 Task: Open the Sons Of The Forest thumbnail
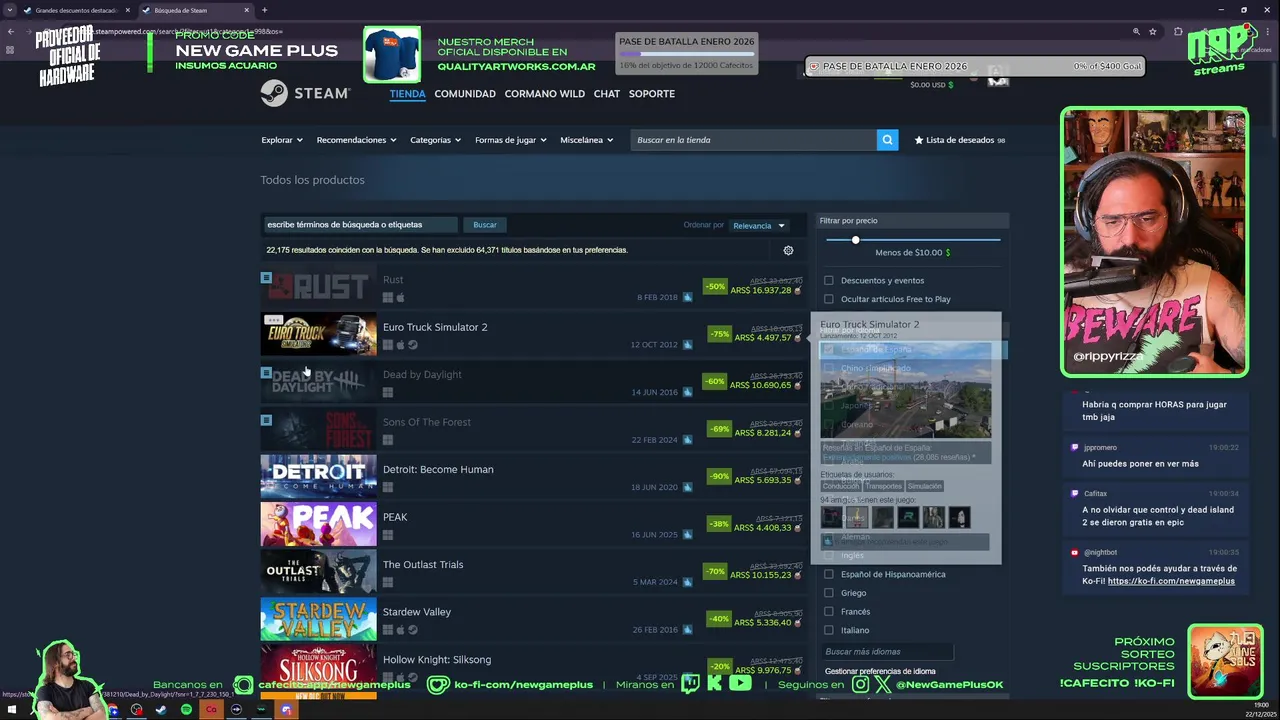tap(318, 430)
